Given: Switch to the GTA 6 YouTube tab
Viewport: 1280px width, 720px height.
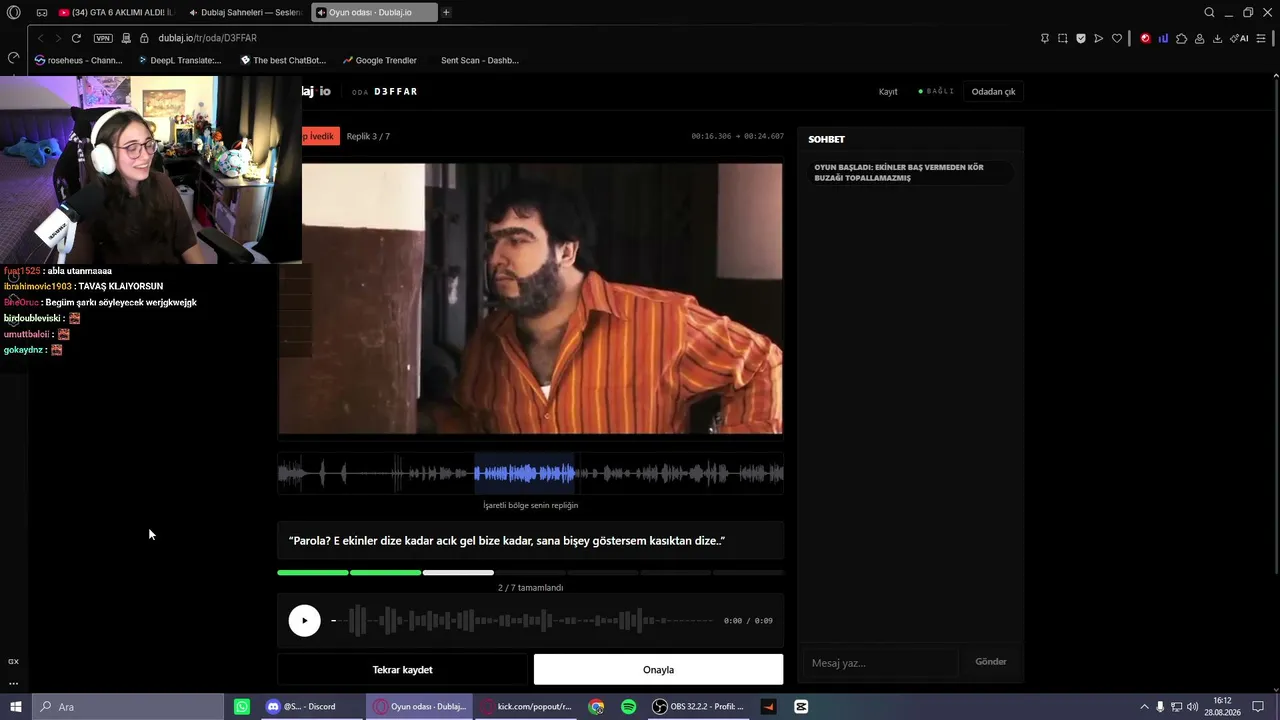Looking at the screenshot, I should 115,12.
